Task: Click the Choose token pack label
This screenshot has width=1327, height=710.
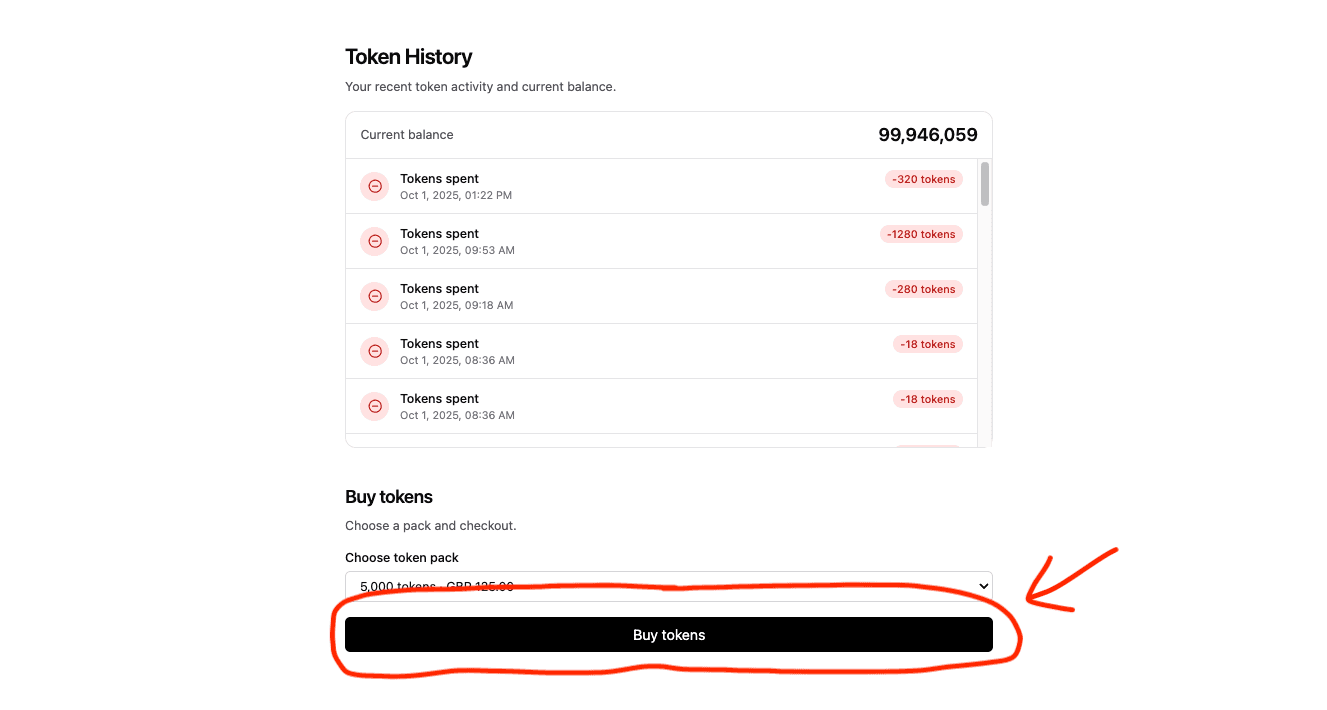Action: (x=401, y=557)
